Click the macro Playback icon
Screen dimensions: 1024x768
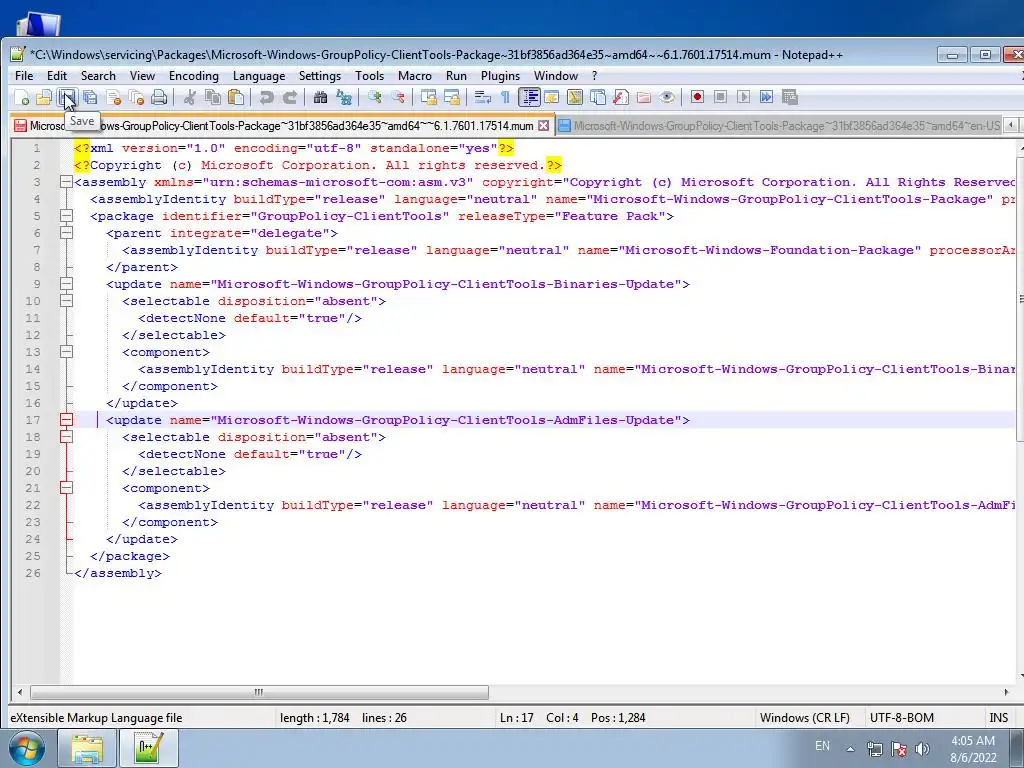click(743, 97)
